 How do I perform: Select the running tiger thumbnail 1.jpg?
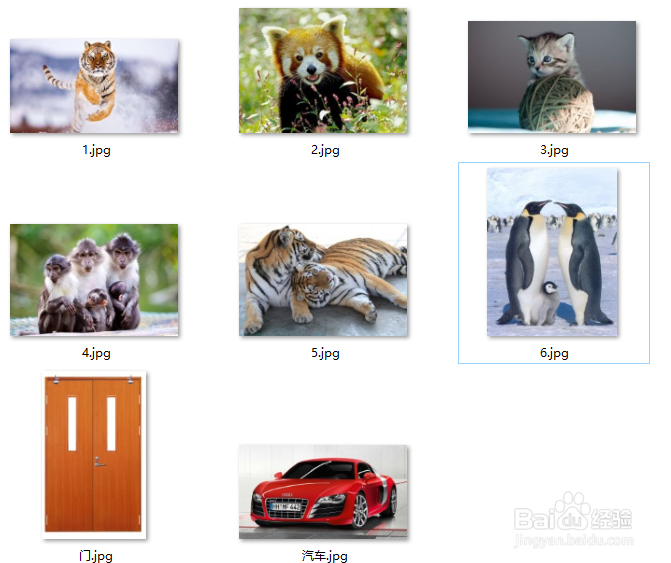tap(94, 86)
